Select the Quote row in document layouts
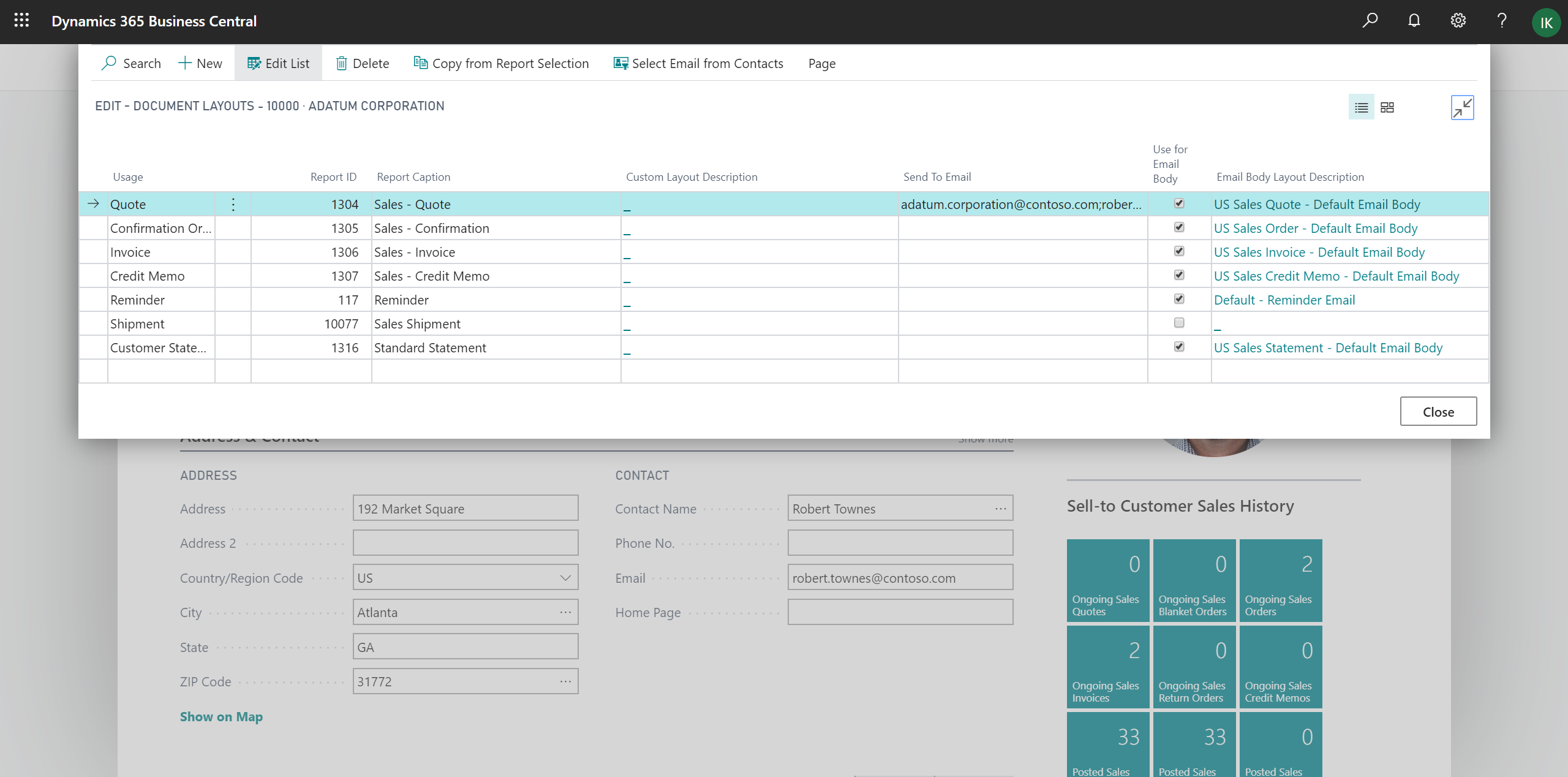The height and width of the screenshot is (777, 1568). (128, 204)
